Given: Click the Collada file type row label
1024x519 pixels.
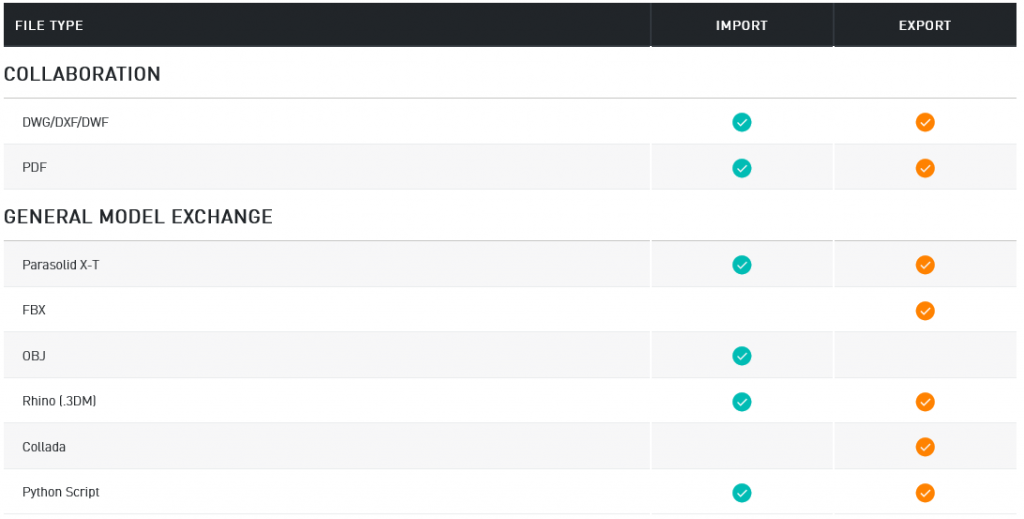Looking at the screenshot, I should click(44, 447).
